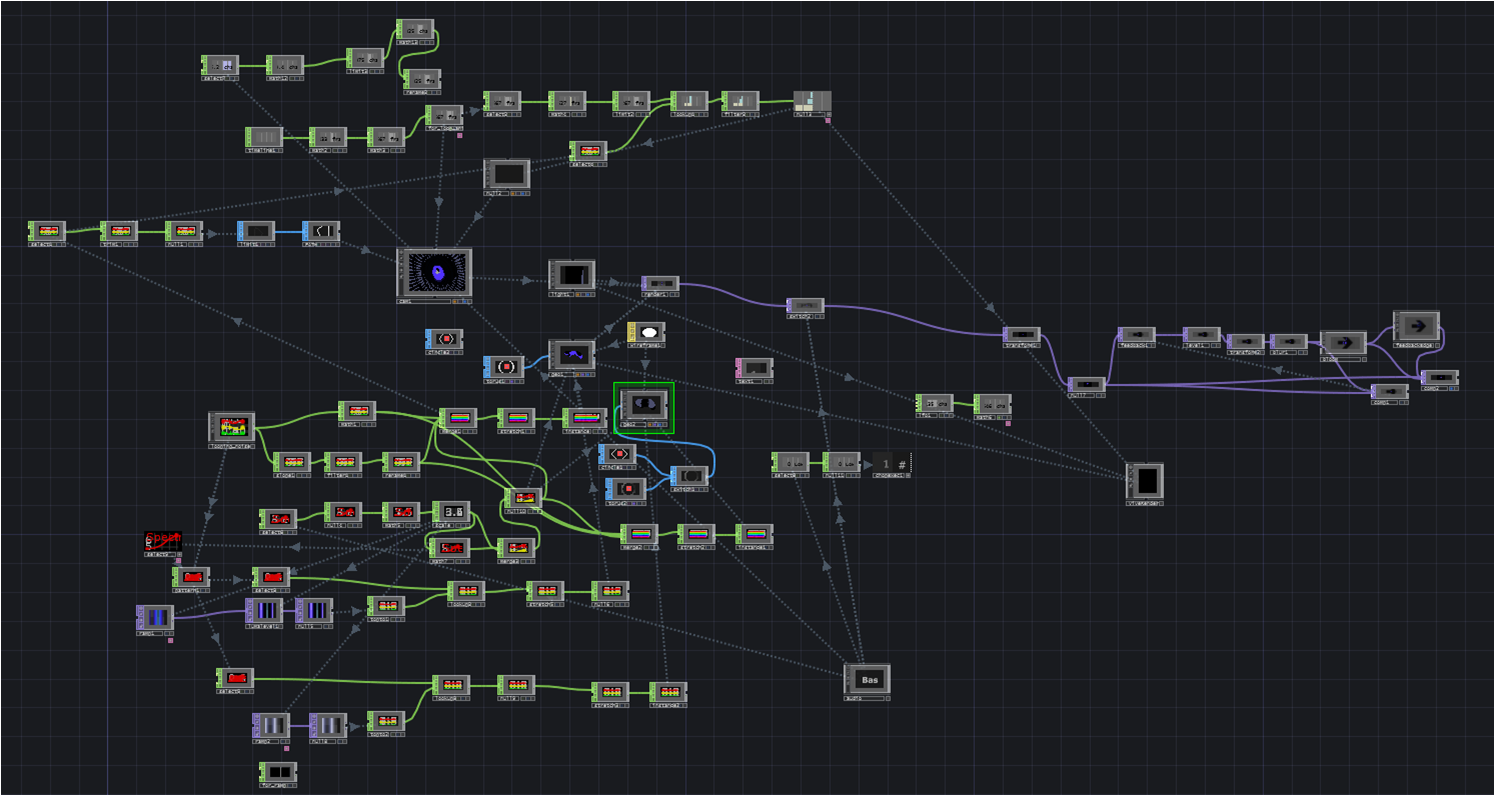Select the topmost large arrow-preview node at far right
Screen dimensions: 1495x796
[x=1417, y=326]
